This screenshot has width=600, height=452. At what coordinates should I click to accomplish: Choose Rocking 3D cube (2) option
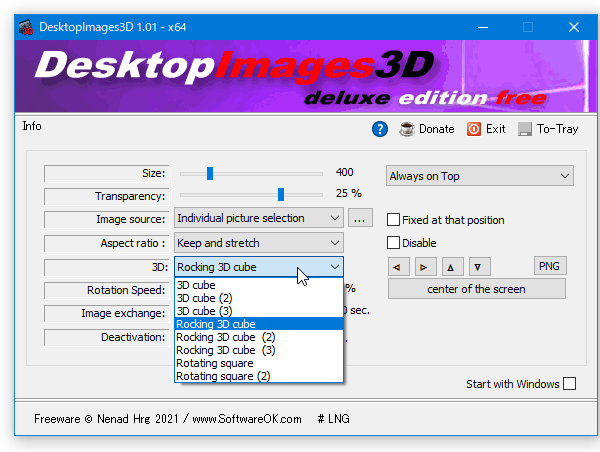(x=259, y=337)
